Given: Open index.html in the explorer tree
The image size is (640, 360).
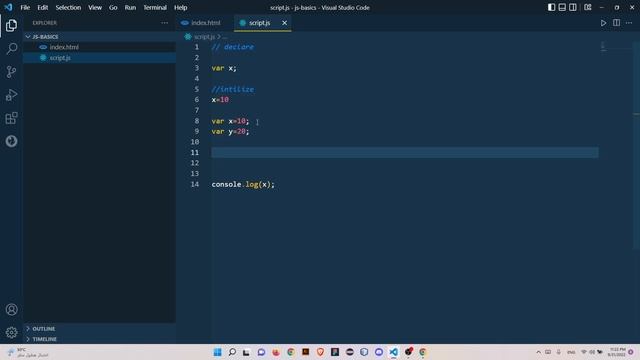Looking at the screenshot, I should coord(99,47).
